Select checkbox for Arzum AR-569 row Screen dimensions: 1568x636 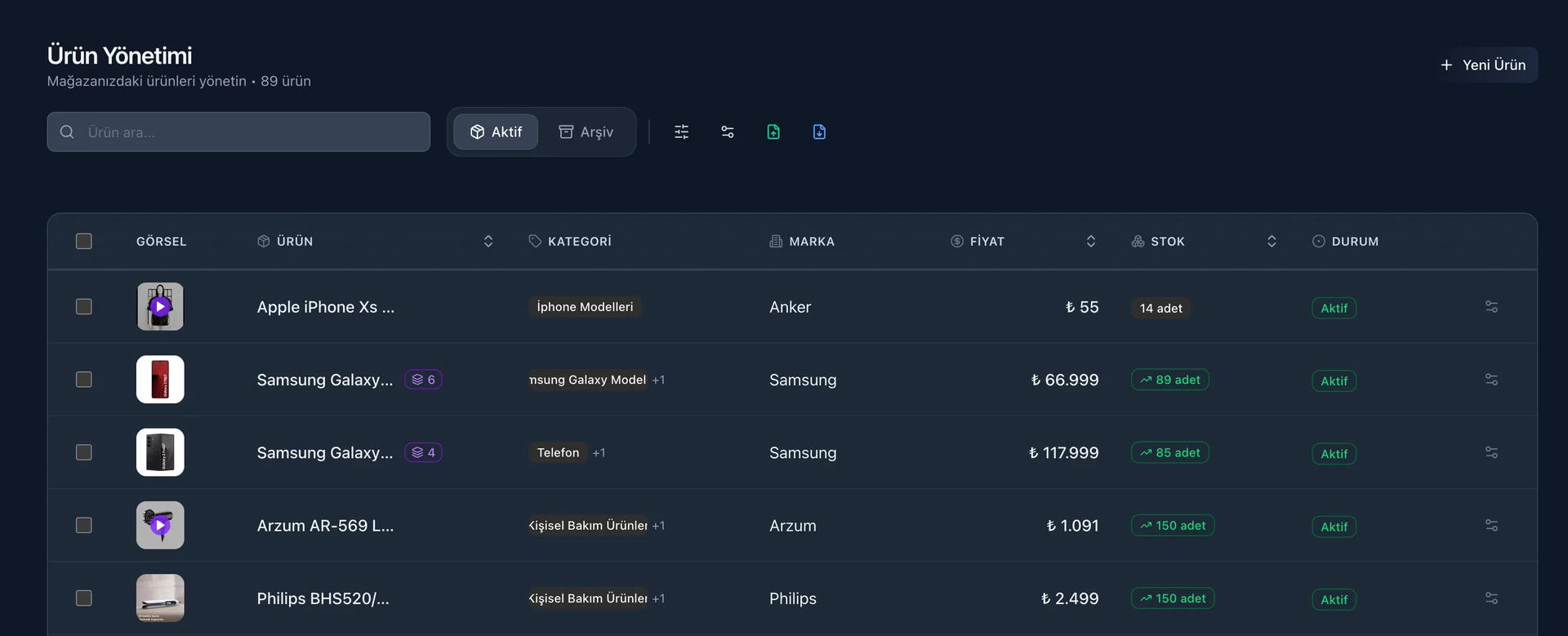[84, 526]
